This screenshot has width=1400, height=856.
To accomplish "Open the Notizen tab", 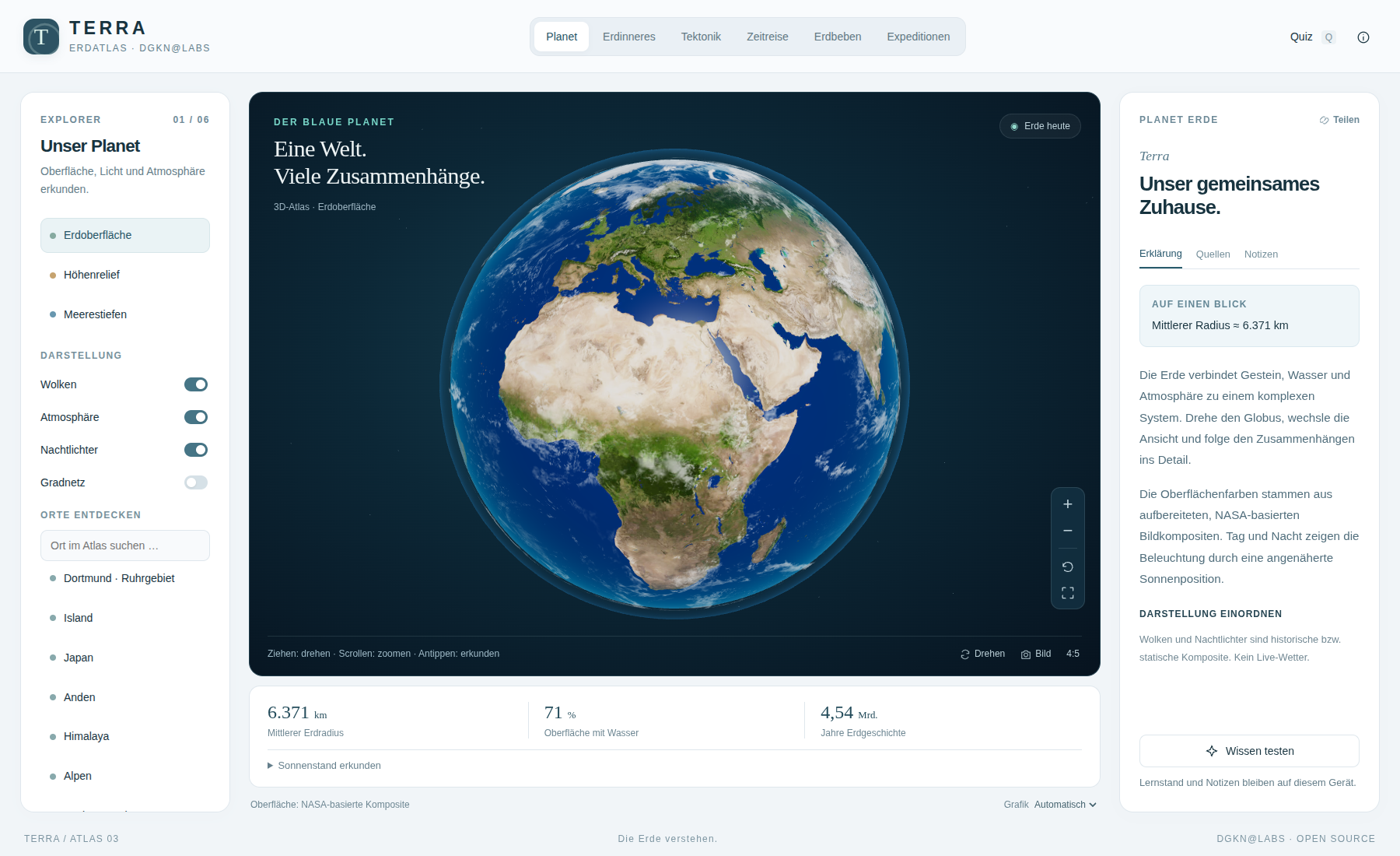I will tap(1261, 254).
